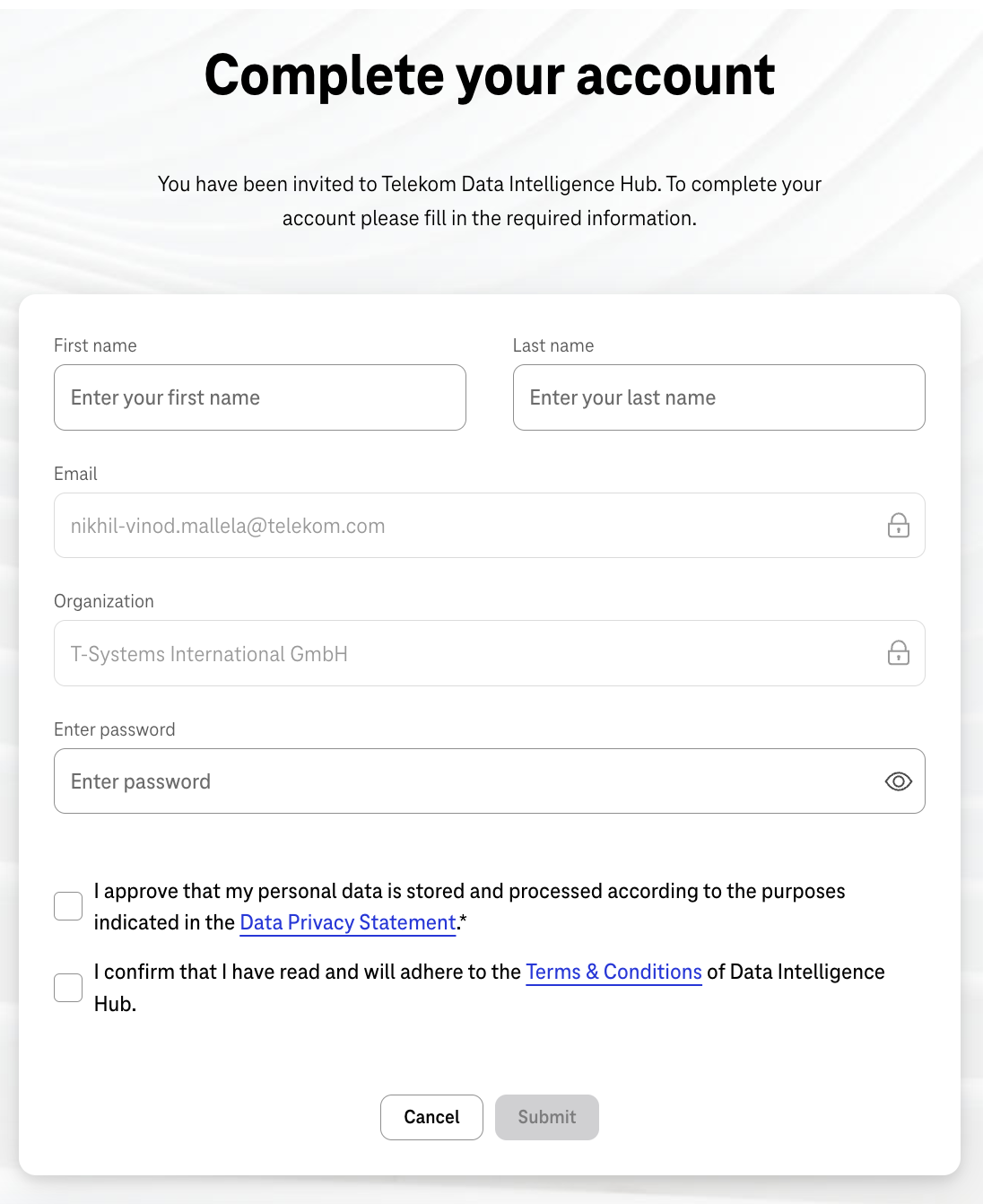Click the locked T-Systems organization field
The image size is (983, 1204).
tap(490, 653)
